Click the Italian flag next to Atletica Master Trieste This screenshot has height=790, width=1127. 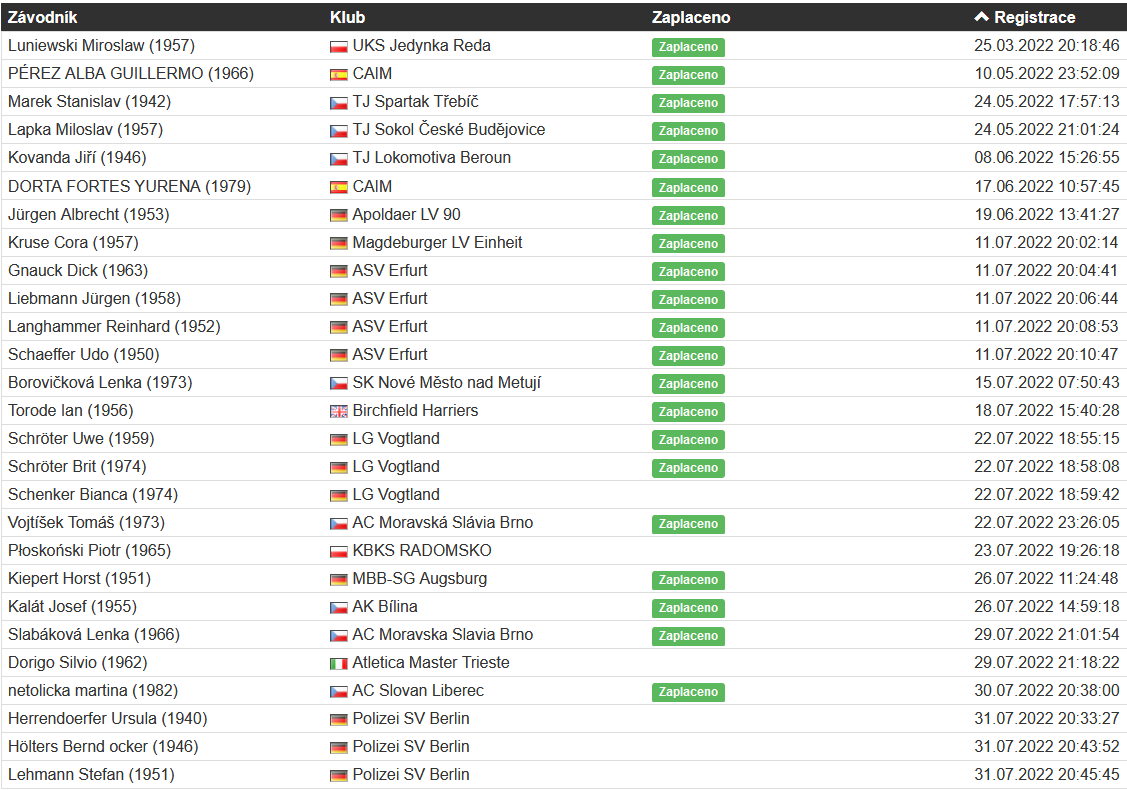point(339,665)
